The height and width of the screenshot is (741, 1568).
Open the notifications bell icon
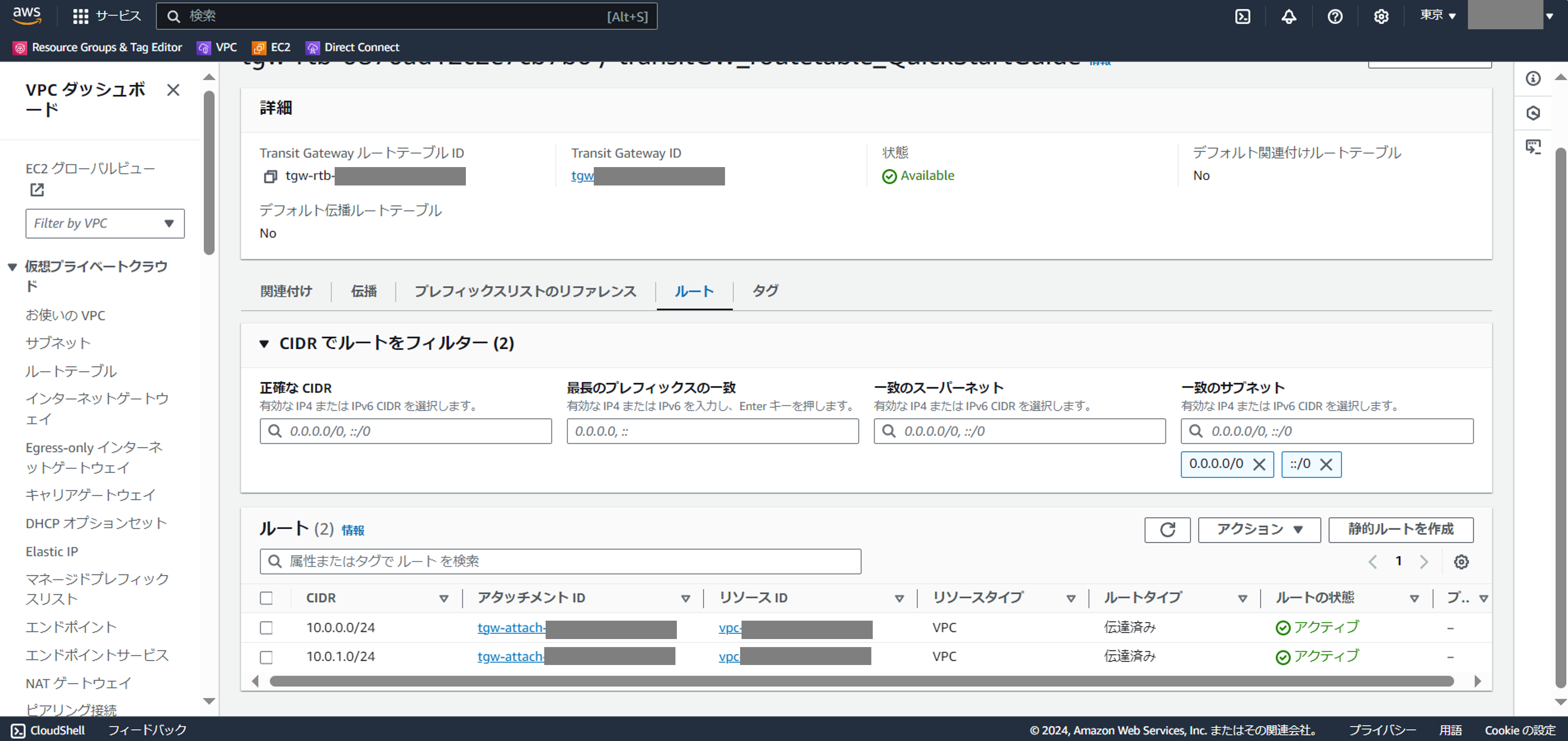click(x=1289, y=17)
